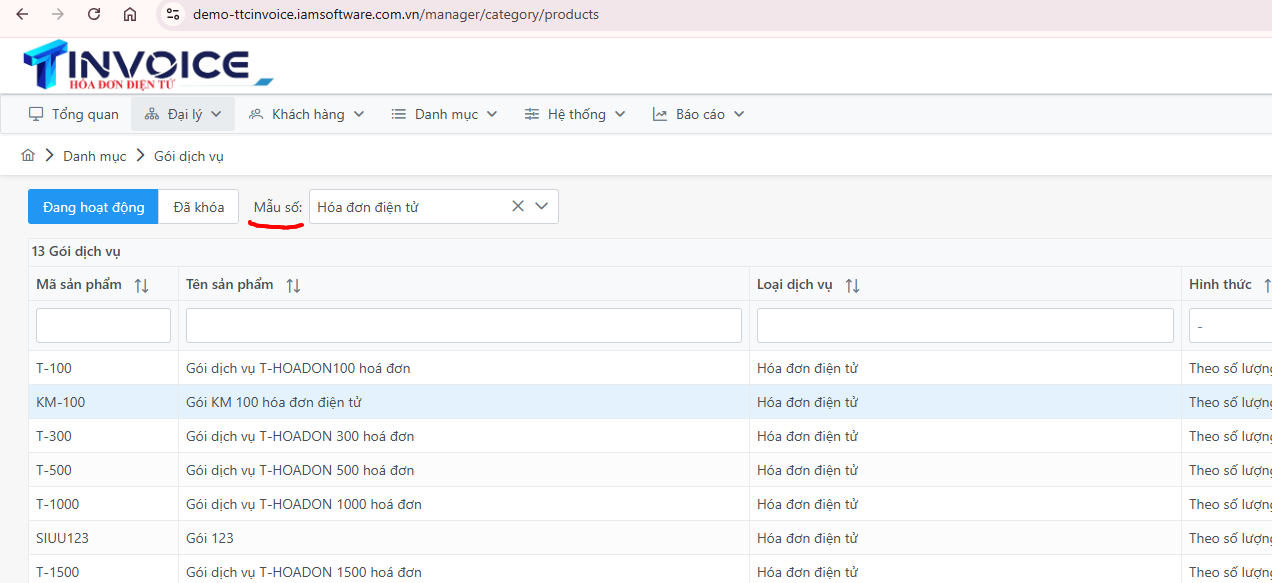Click Gói KM 100 hóa đơn điện tử

coord(274,402)
